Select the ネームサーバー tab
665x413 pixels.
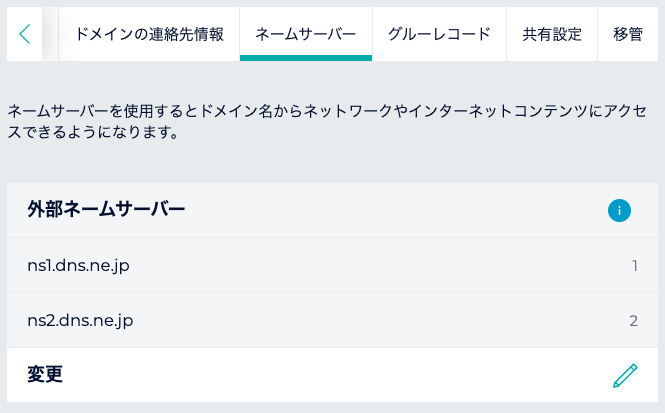click(306, 34)
